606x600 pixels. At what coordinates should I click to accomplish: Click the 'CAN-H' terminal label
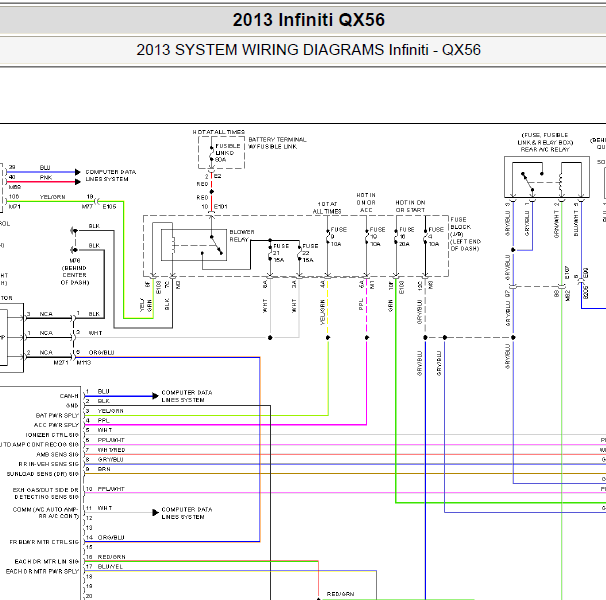[x=69, y=396]
